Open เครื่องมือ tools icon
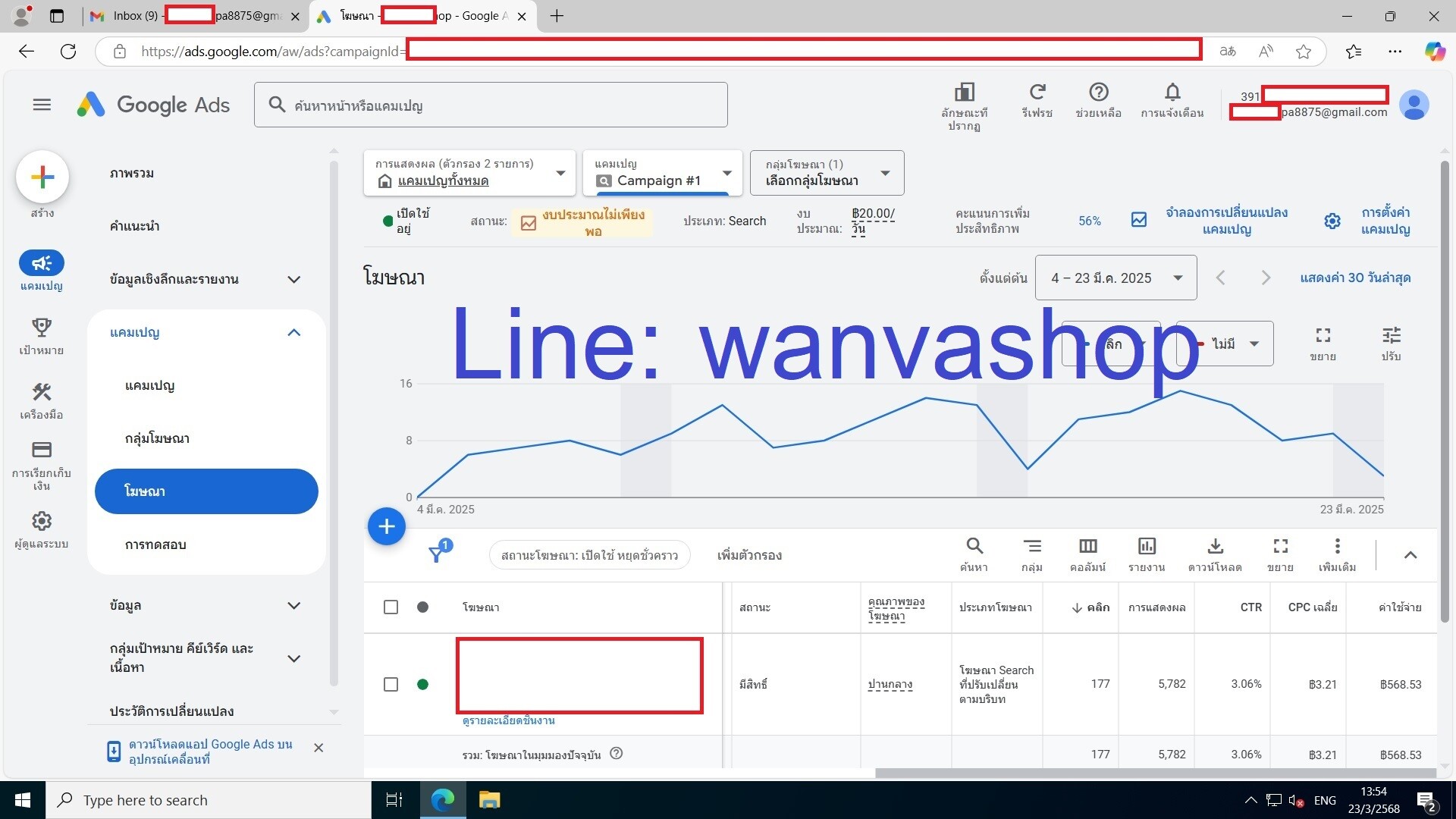The width and height of the screenshot is (1456, 819). 42,392
